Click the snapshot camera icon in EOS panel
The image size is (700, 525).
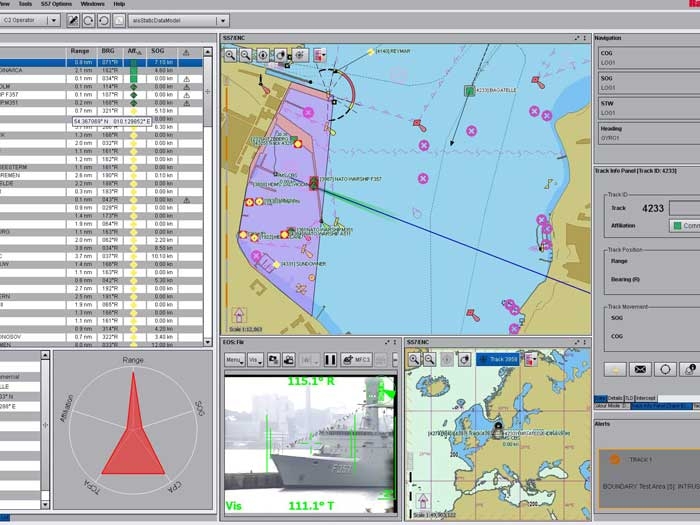pyautogui.click(x=273, y=360)
